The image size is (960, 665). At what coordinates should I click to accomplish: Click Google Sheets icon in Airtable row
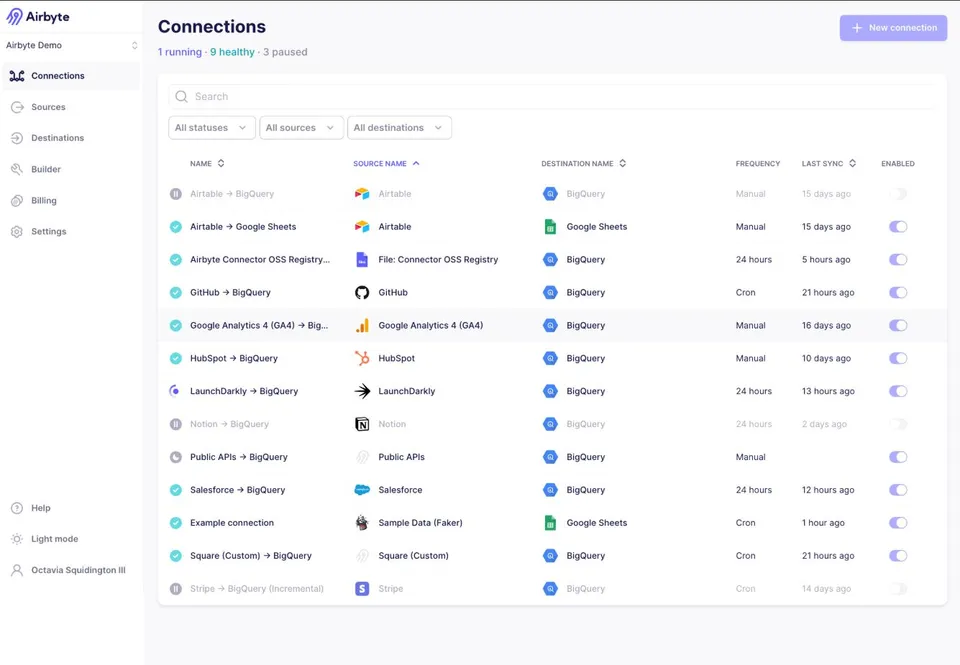pyautogui.click(x=550, y=227)
